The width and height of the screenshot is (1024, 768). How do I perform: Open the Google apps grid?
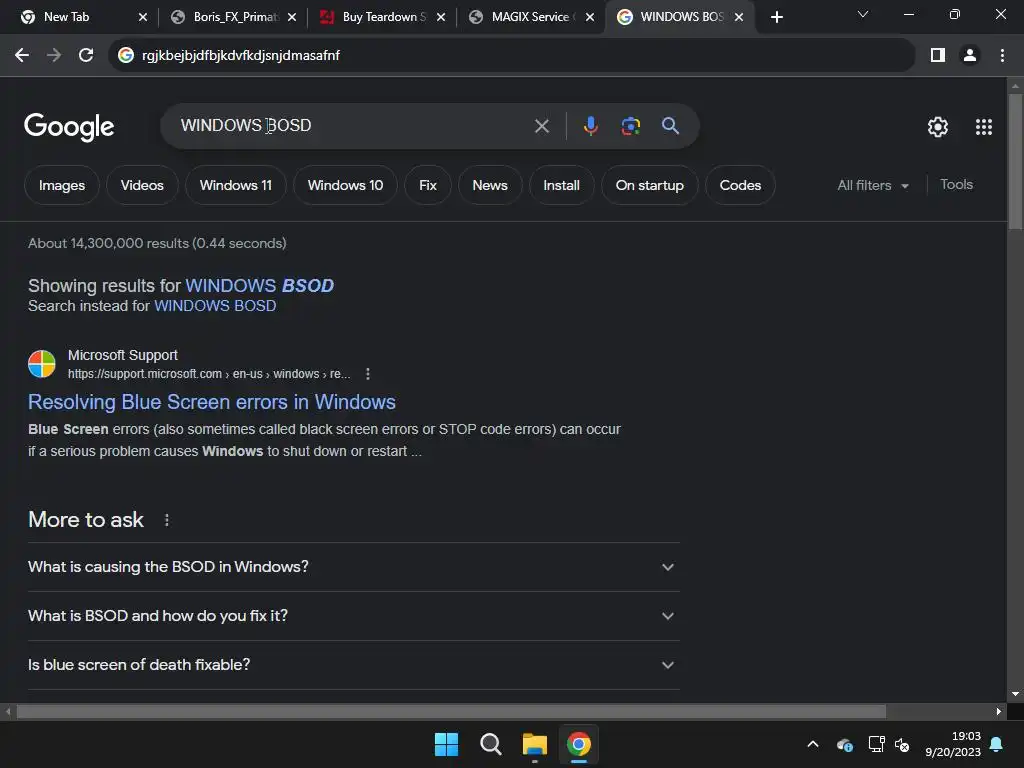[x=984, y=127]
